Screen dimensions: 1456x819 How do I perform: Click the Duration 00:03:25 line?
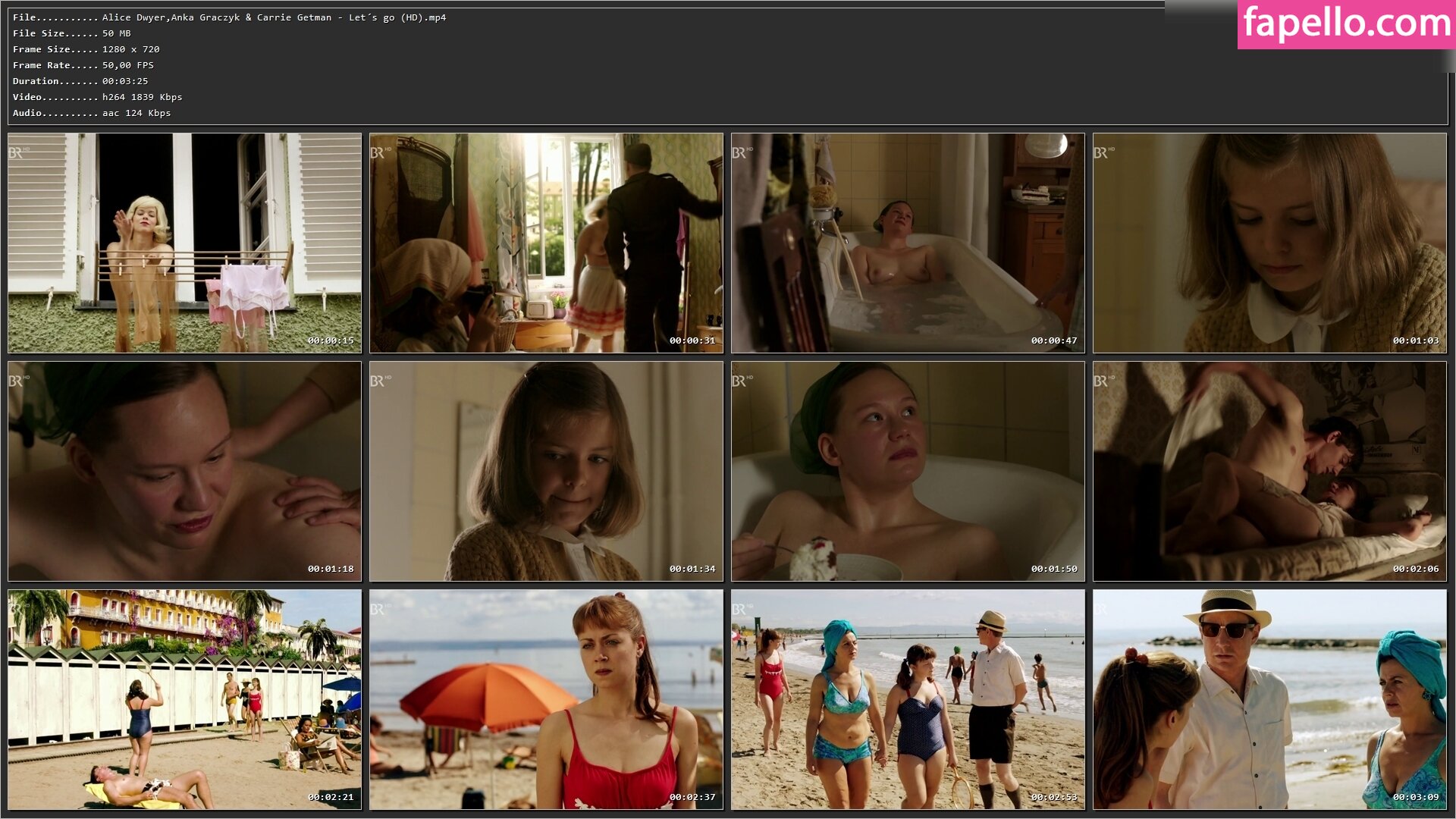click(80, 81)
